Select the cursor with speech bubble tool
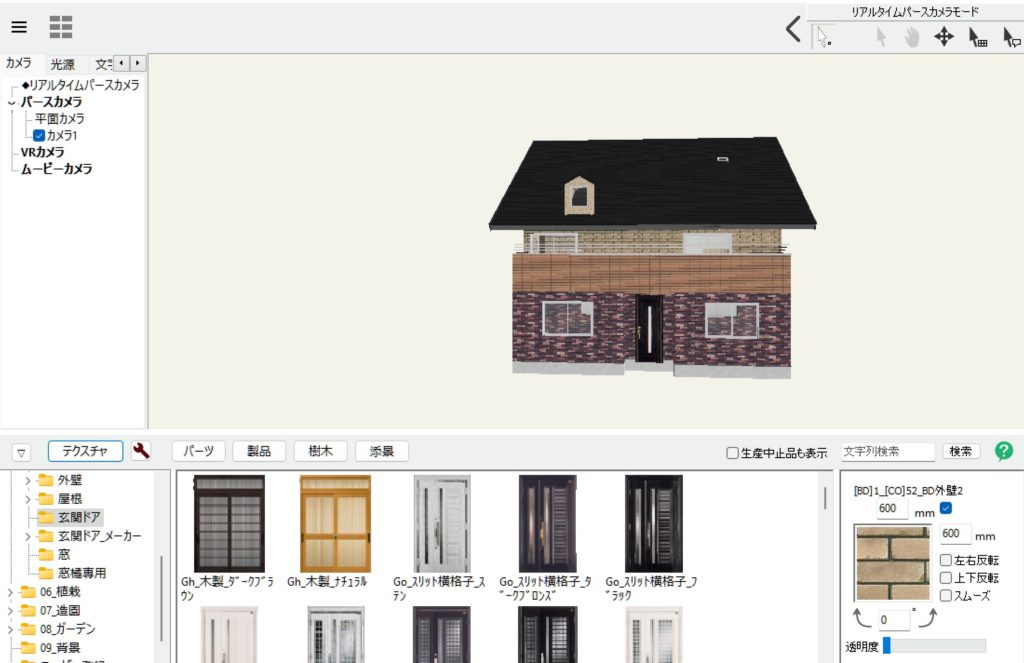 1011,38
